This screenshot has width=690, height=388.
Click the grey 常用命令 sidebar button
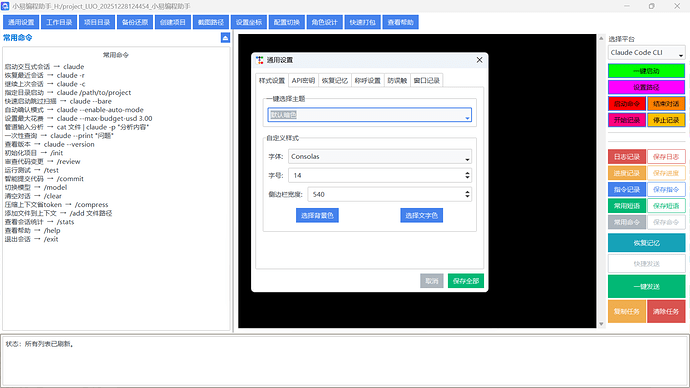click(627, 222)
